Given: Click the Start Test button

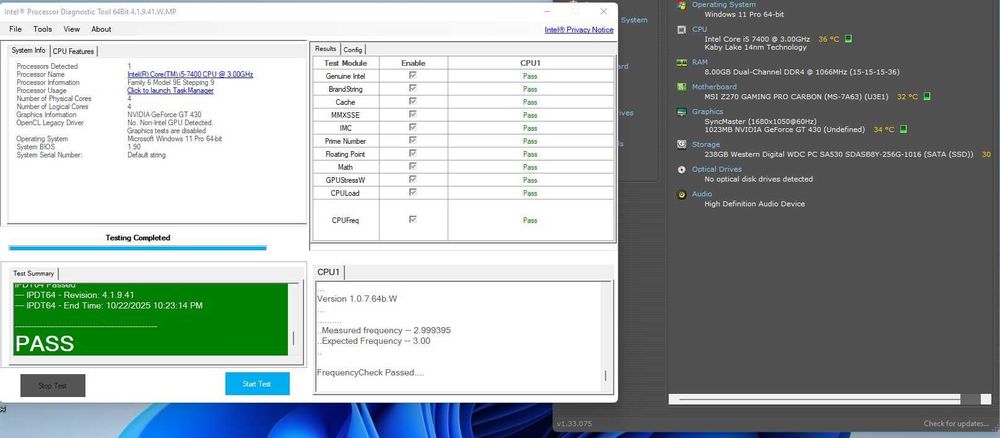Looking at the screenshot, I should [257, 384].
